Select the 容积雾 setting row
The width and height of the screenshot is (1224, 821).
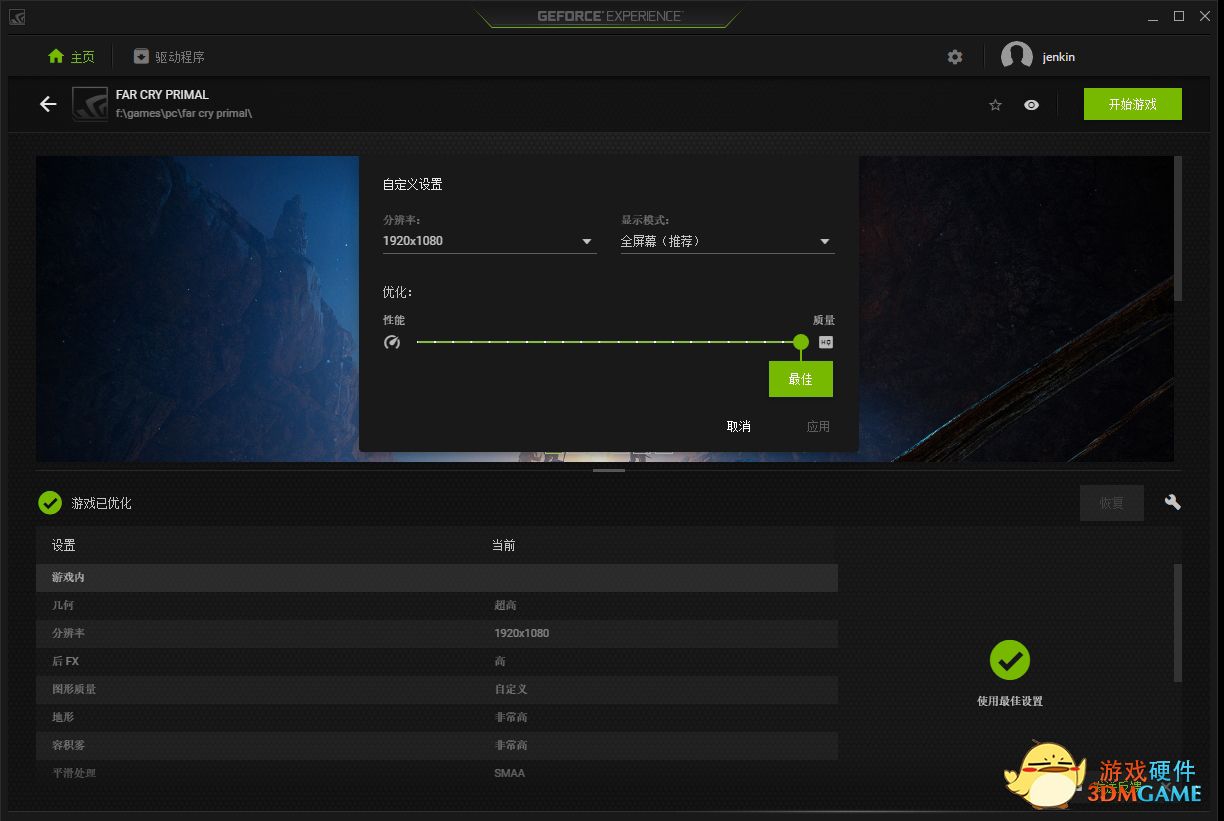pos(437,745)
